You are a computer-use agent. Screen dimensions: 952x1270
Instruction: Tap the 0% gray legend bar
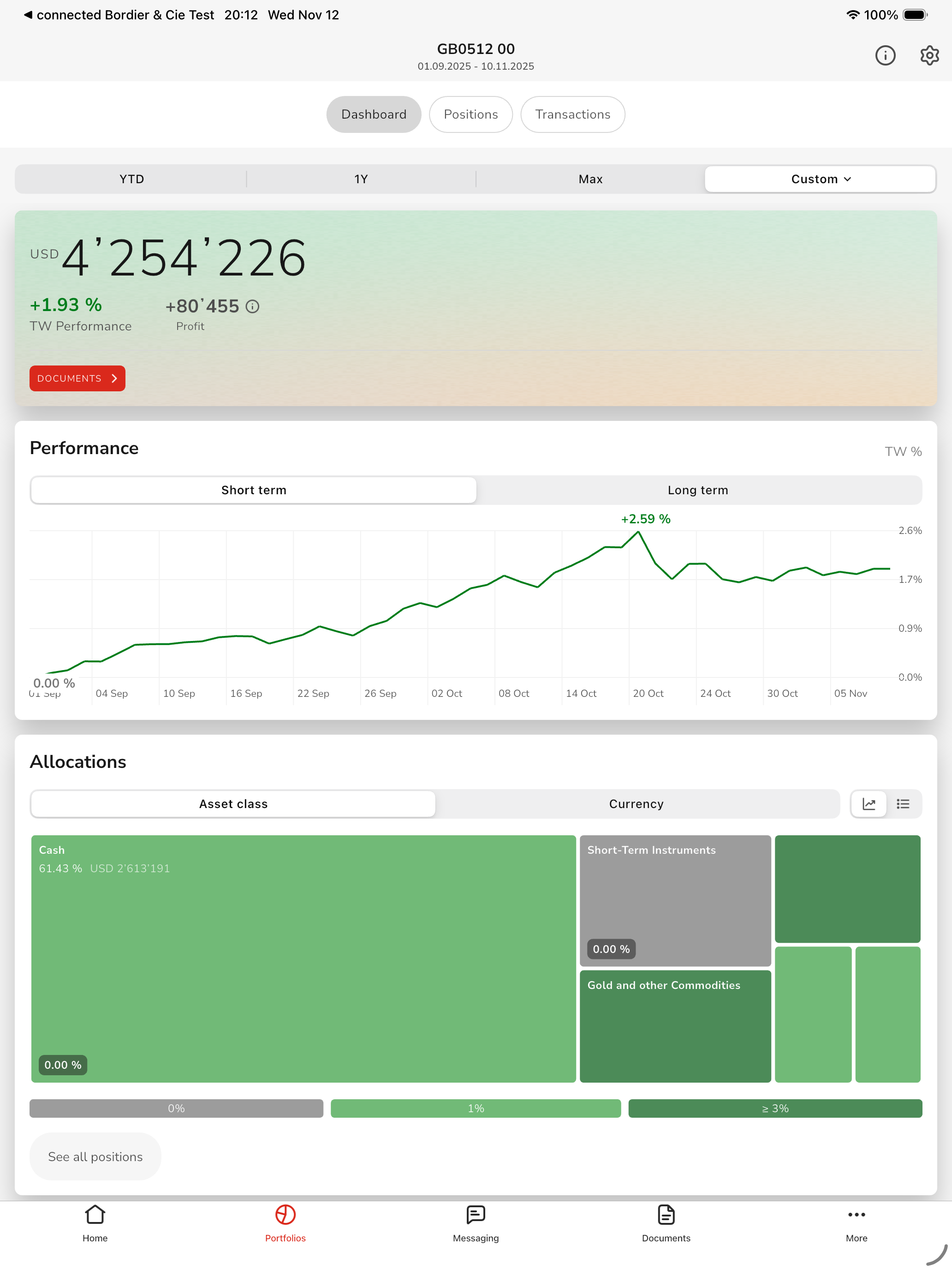click(176, 1108)
